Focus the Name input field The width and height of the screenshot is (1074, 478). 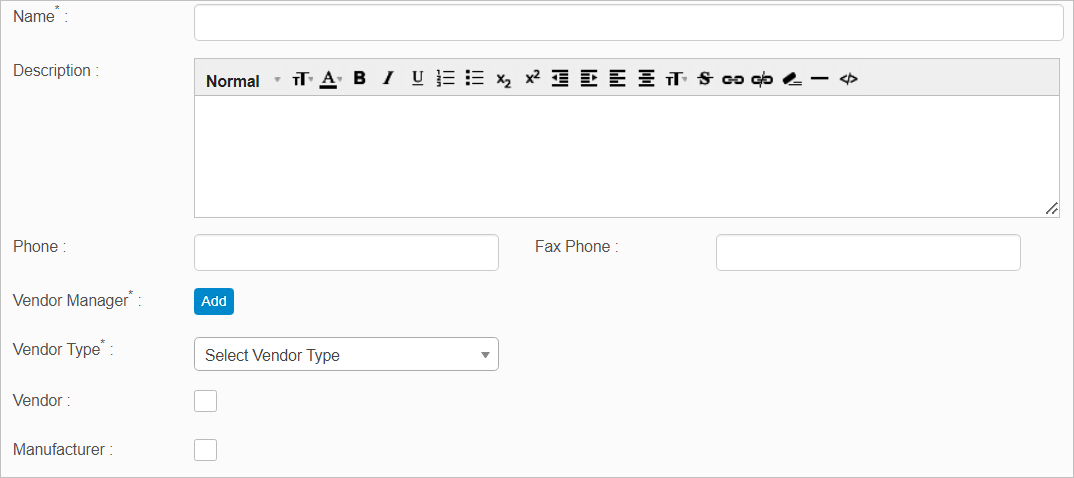point(628,22)
